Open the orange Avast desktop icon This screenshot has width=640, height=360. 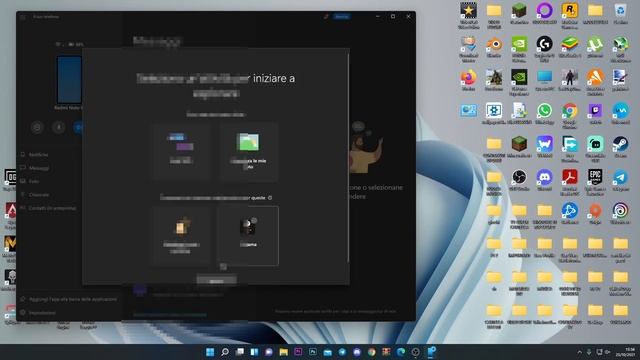[595, 78]
